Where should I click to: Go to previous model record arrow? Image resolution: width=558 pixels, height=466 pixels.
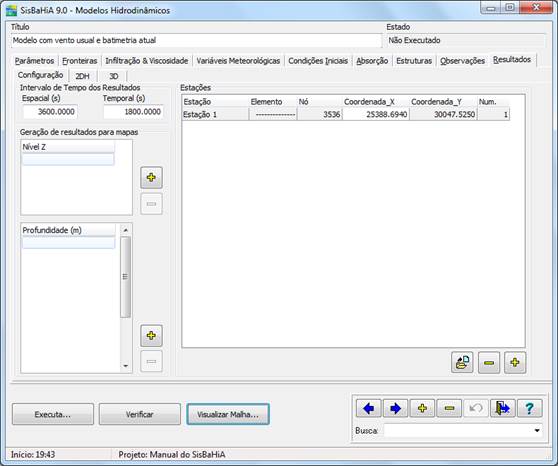coord(369,408)
